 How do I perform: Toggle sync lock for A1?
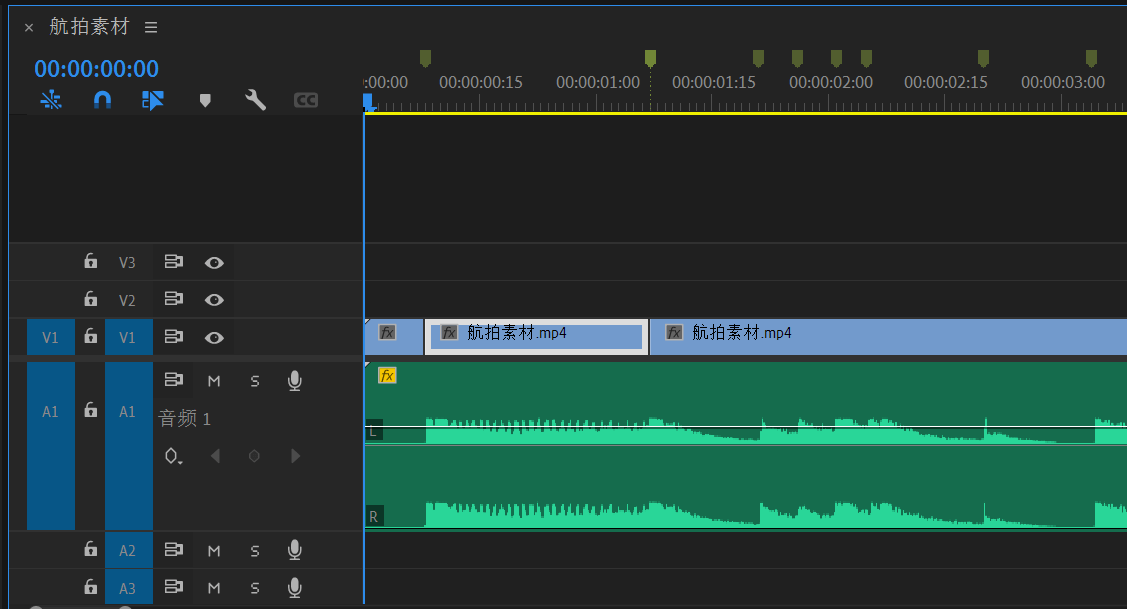tap(174, 380)
